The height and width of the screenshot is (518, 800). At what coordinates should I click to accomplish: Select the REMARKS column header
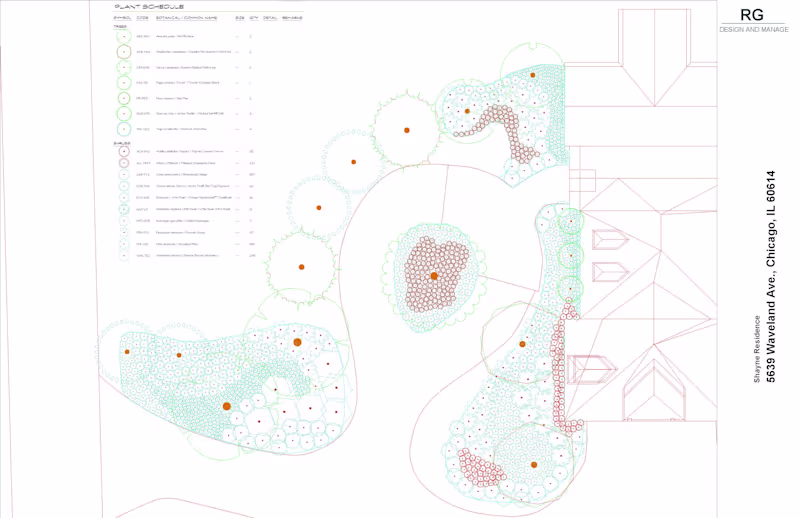click(x=292, y=18)
